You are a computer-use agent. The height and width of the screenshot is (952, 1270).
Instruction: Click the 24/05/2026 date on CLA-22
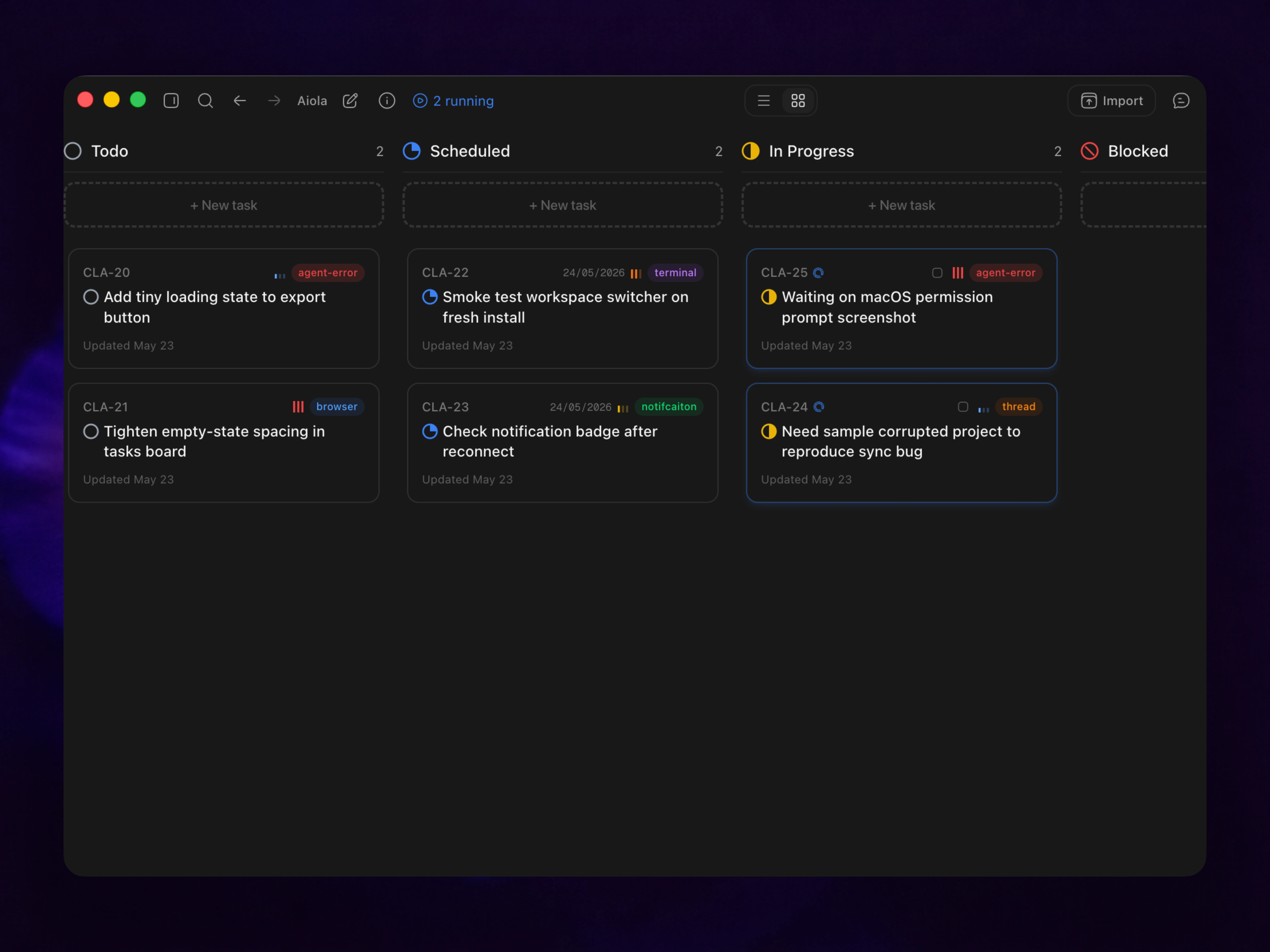coord(594,273)
